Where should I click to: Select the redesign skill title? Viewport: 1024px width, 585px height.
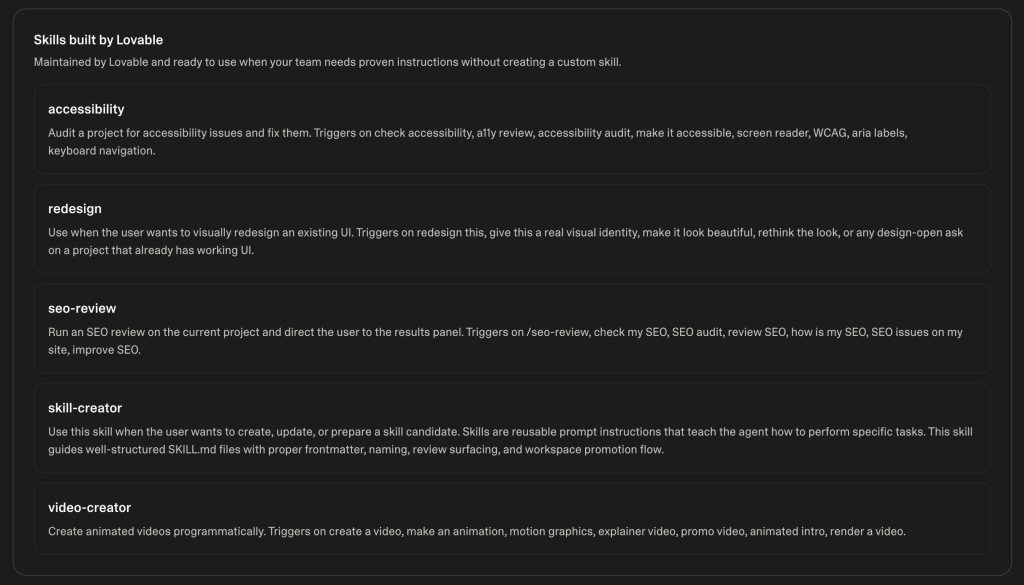pyautogui.click(x=74, y=209)
